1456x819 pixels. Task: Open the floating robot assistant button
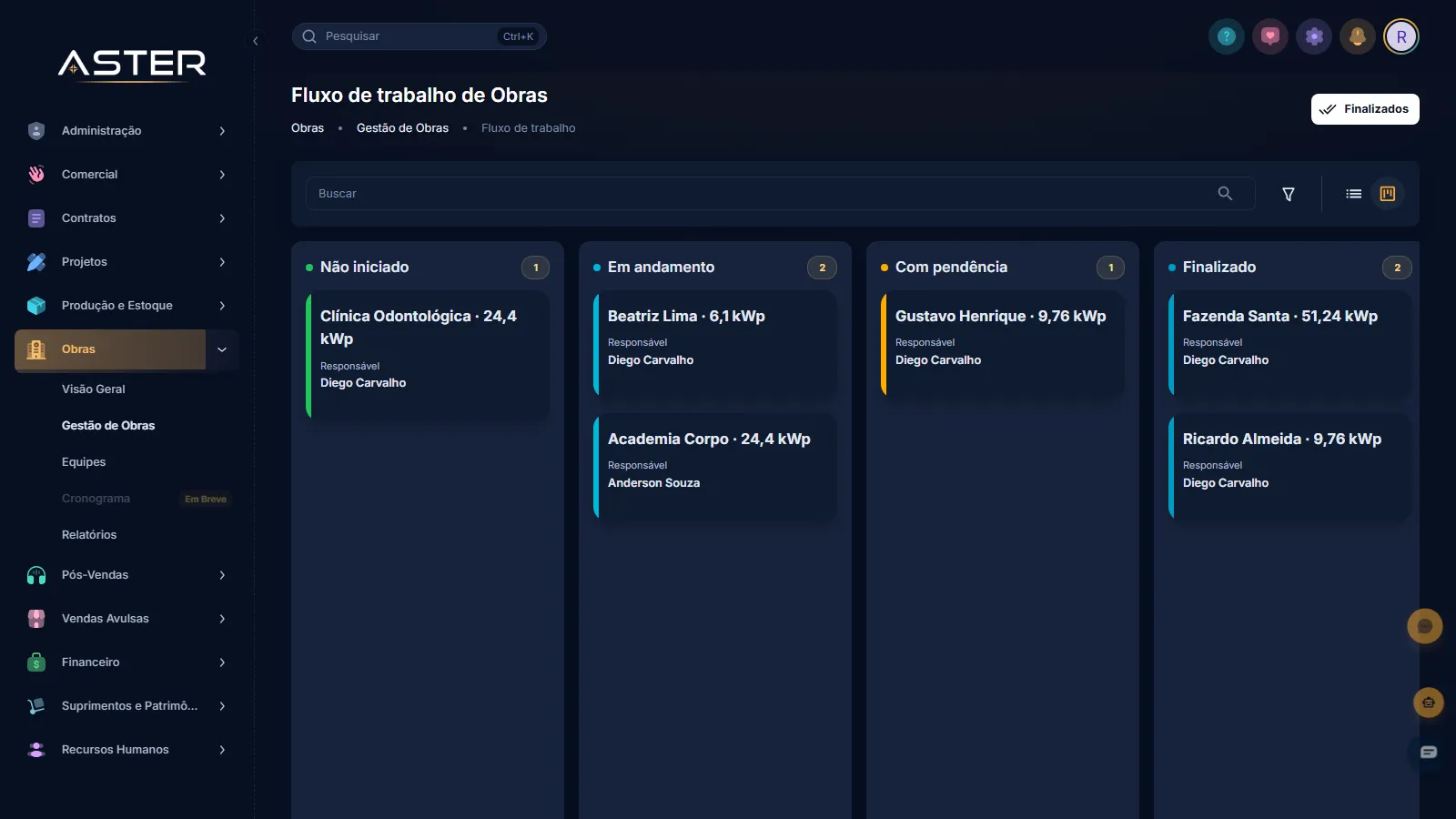(1429, 703)
